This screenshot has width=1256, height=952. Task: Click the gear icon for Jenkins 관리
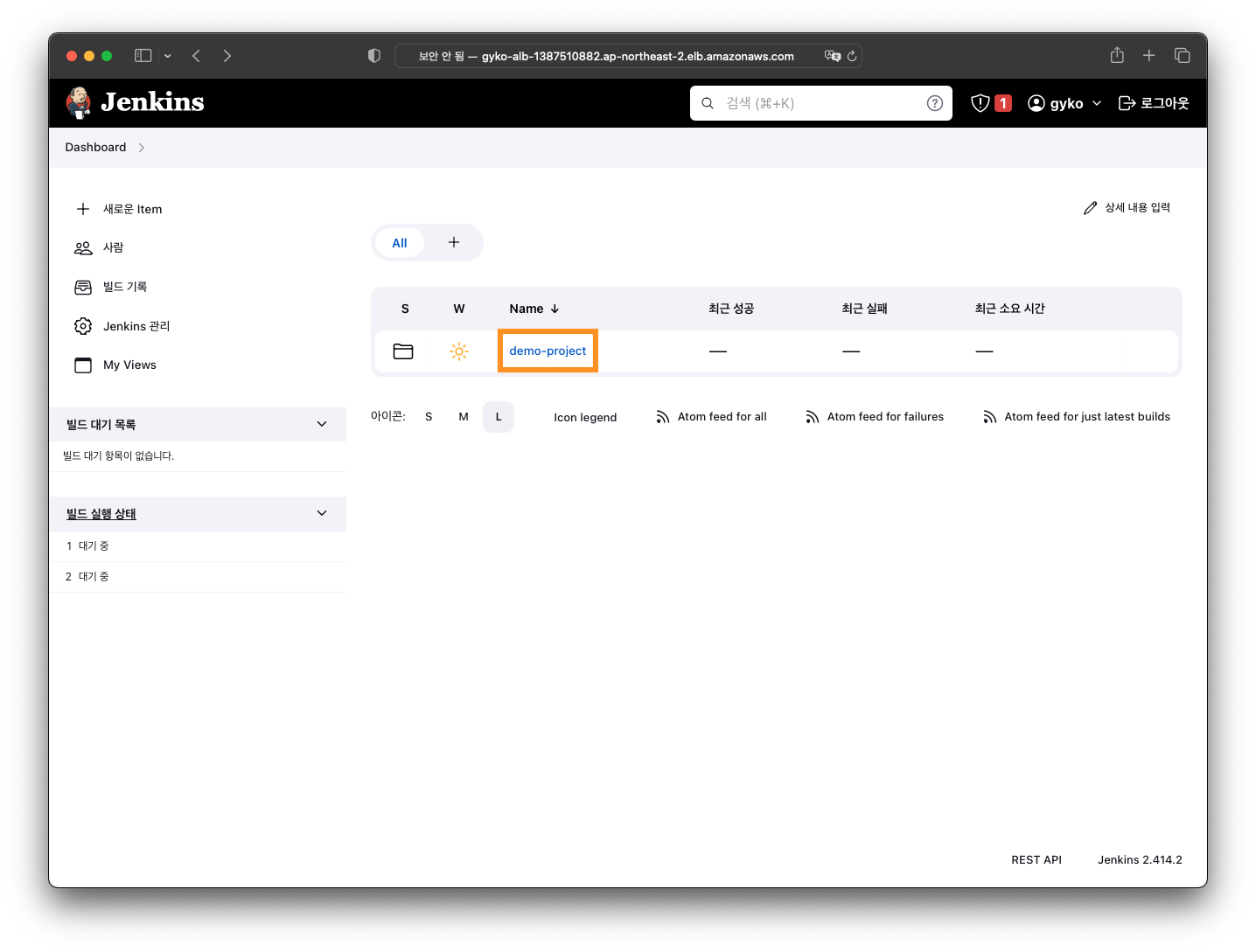[83, 326]
